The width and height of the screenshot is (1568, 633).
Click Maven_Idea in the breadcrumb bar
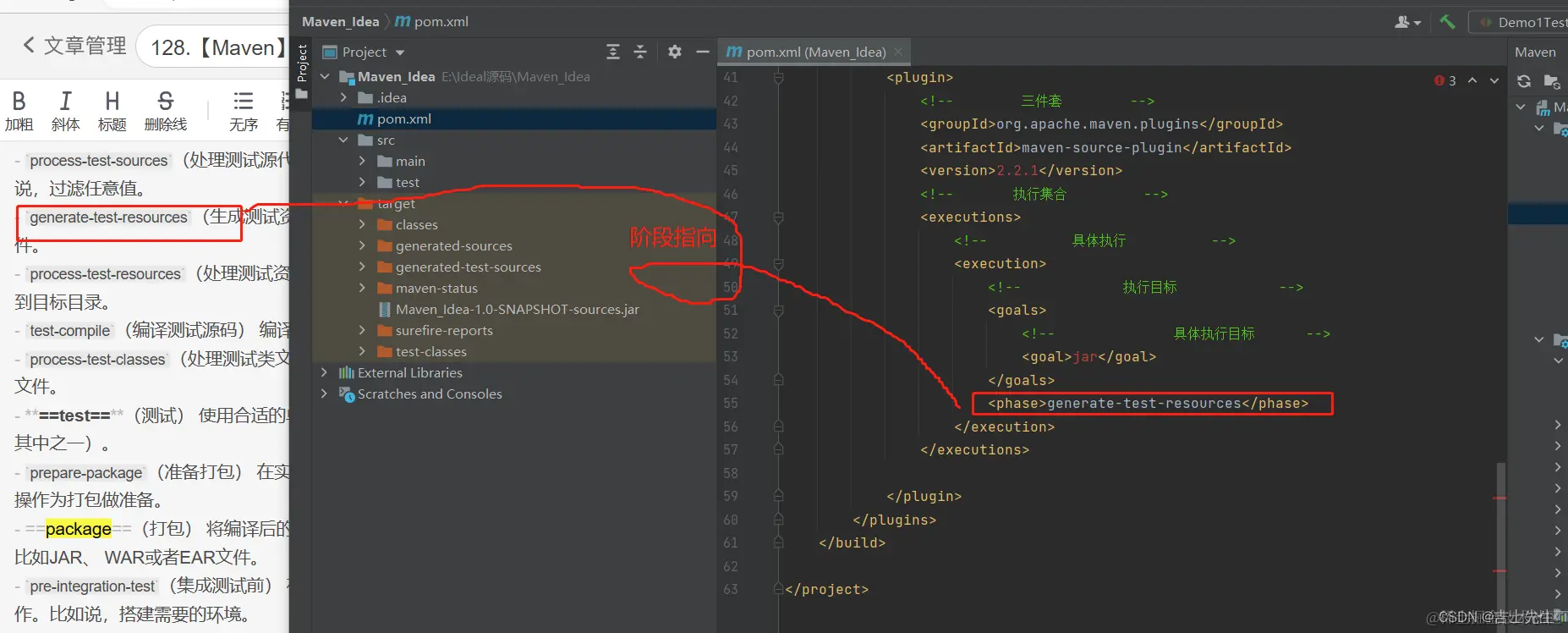point(341,22)
